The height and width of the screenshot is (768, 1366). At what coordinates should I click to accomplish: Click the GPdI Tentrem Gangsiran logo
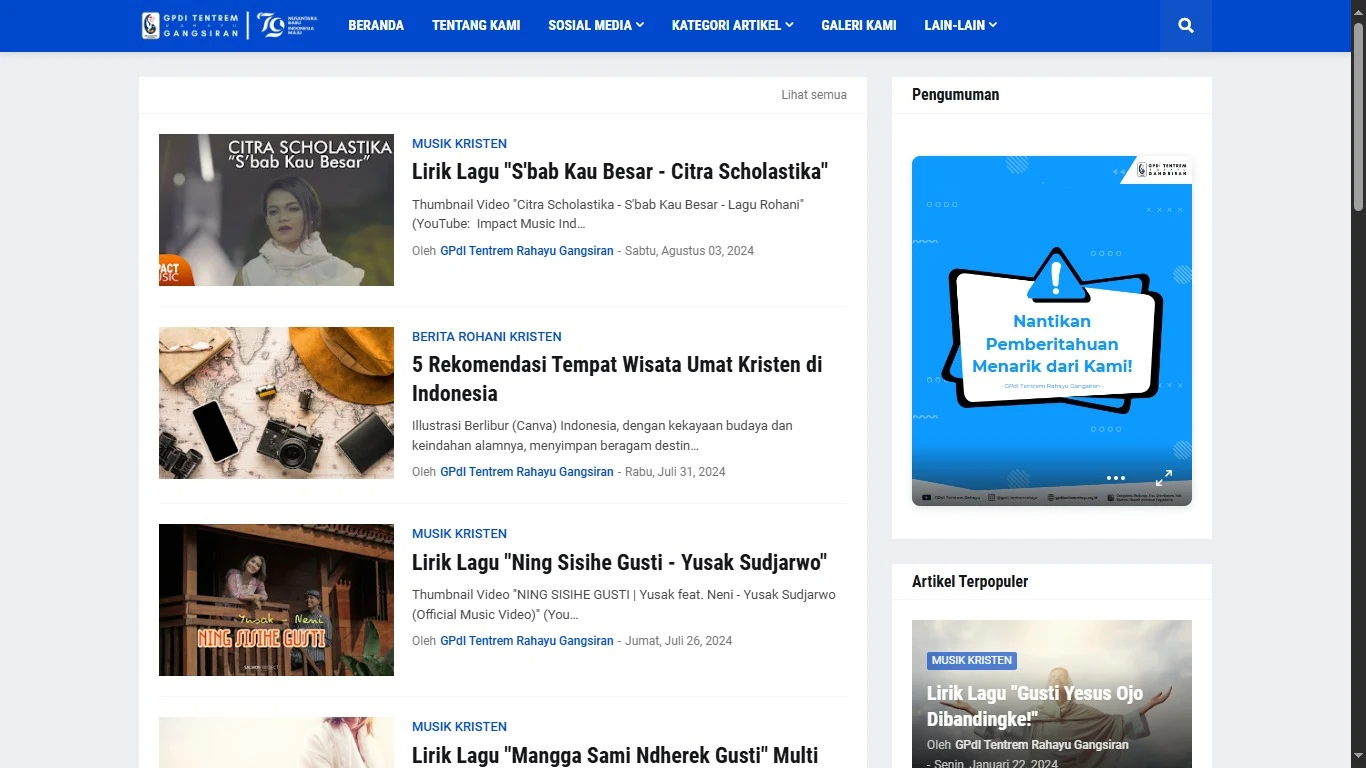pos(229,25)
